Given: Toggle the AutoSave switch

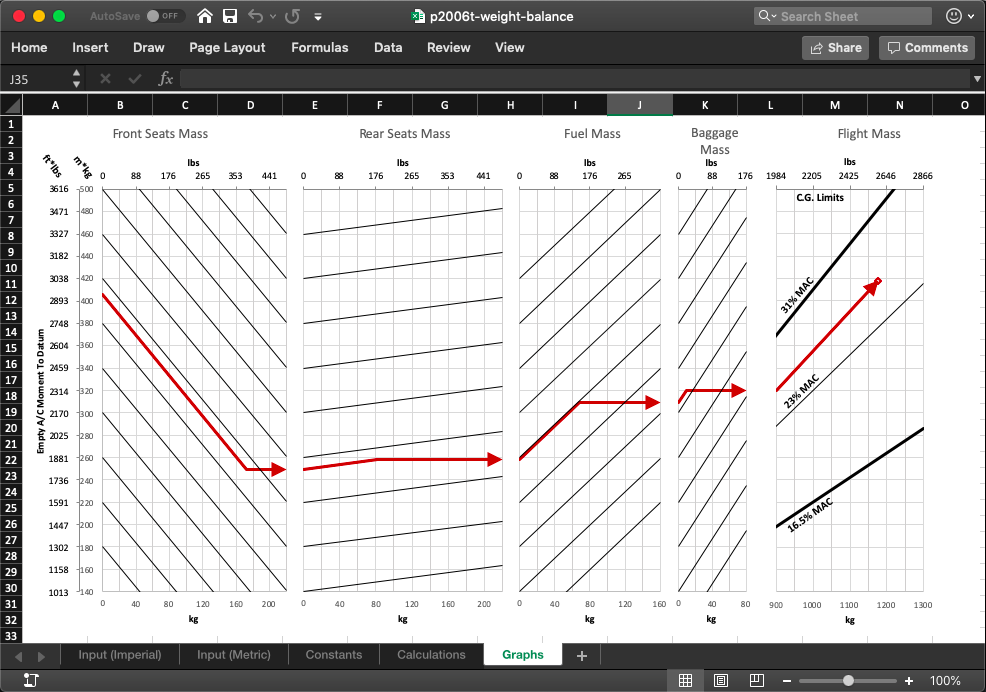Looking at the screenshot, I should click(165, 16).
